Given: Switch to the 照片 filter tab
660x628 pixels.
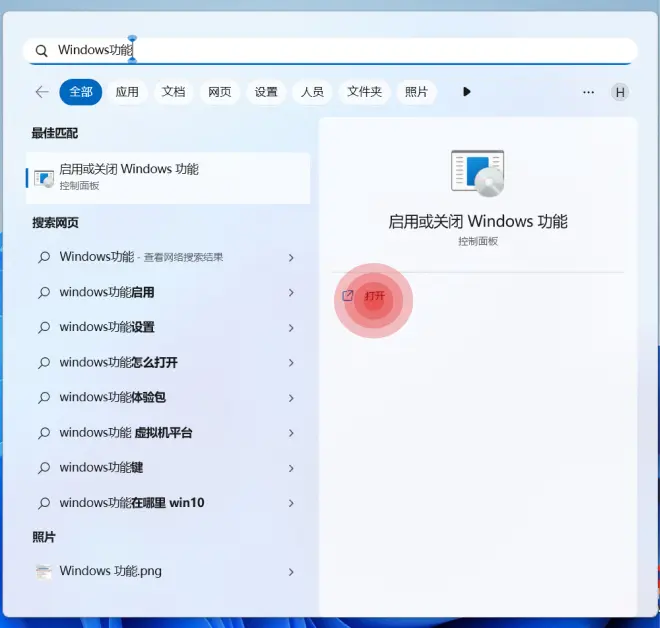Looking at the screenshot, I should point(416,92).
